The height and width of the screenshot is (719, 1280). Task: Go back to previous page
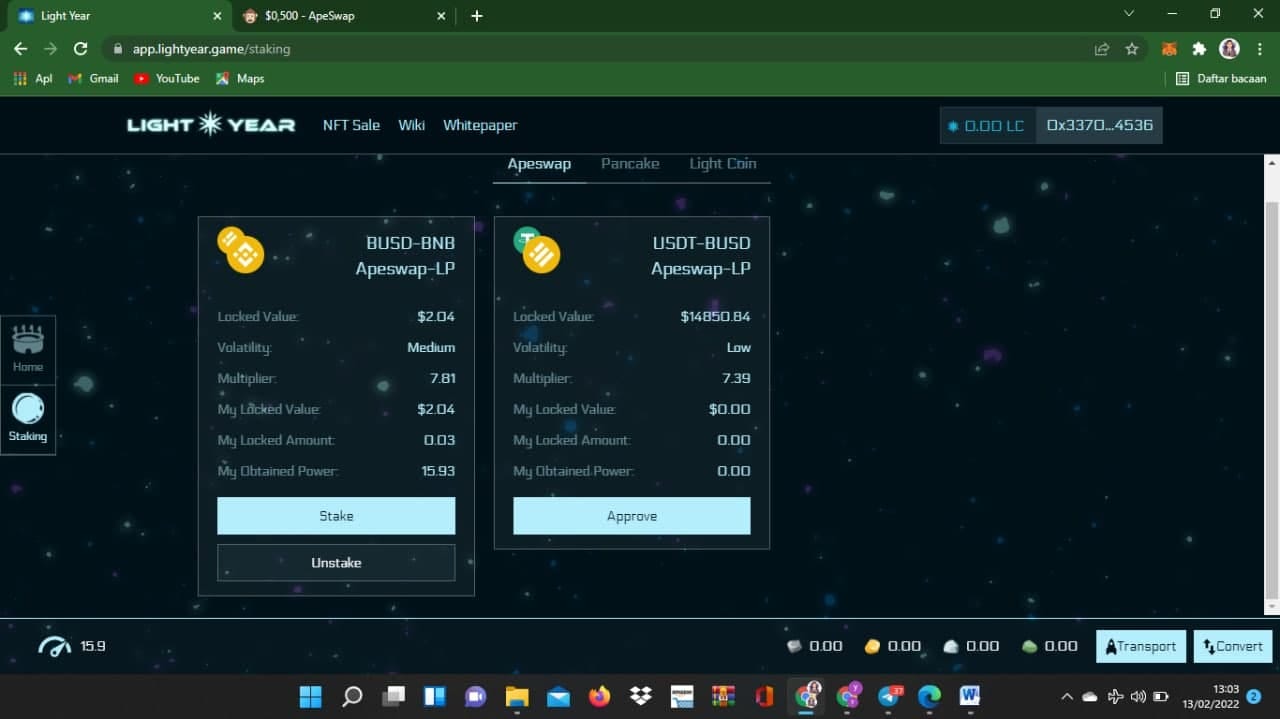(21, 48)
